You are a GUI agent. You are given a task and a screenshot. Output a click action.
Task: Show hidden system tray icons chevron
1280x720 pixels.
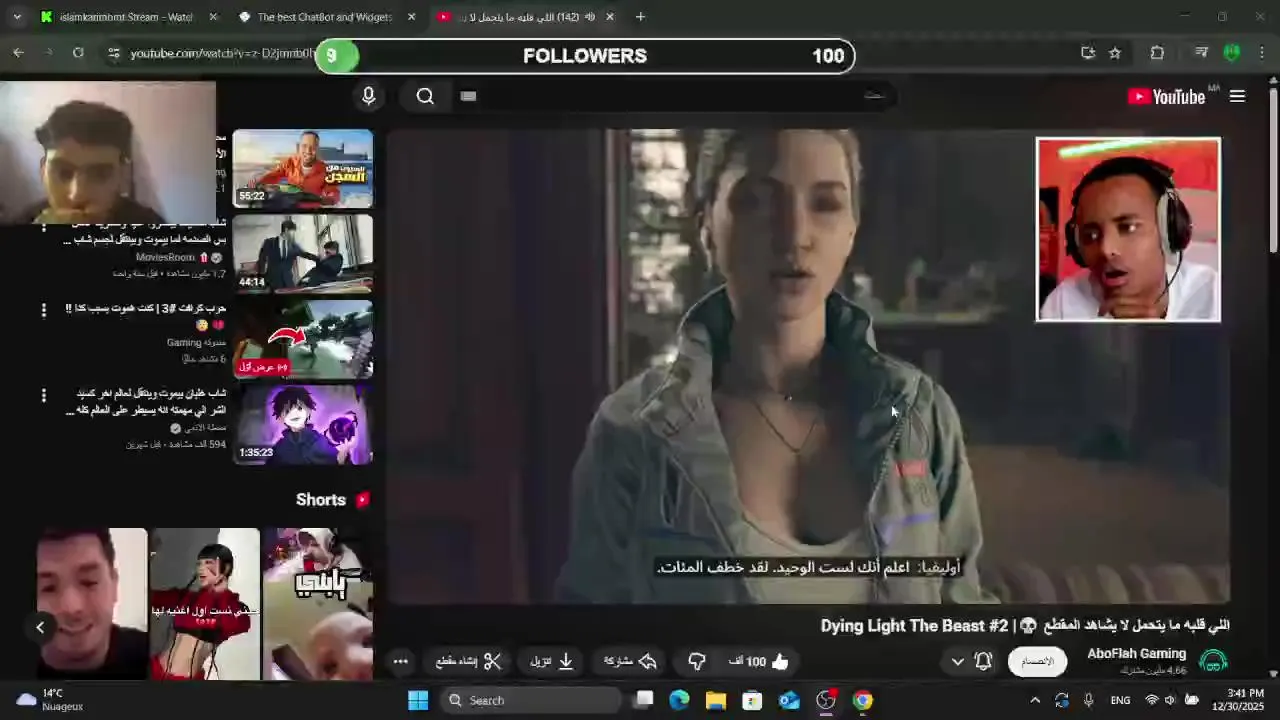pyautogui.click(x=1035, y=700)
